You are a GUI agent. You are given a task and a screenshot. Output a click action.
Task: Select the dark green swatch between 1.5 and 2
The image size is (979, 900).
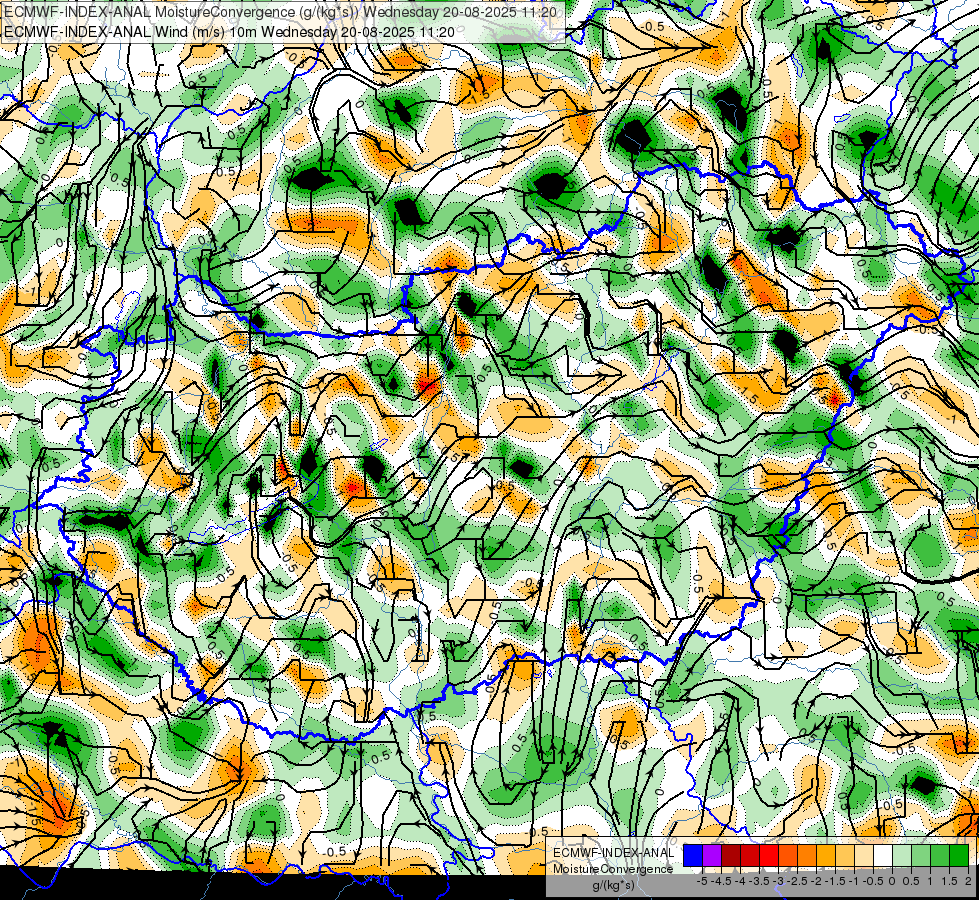coord(959,856)
